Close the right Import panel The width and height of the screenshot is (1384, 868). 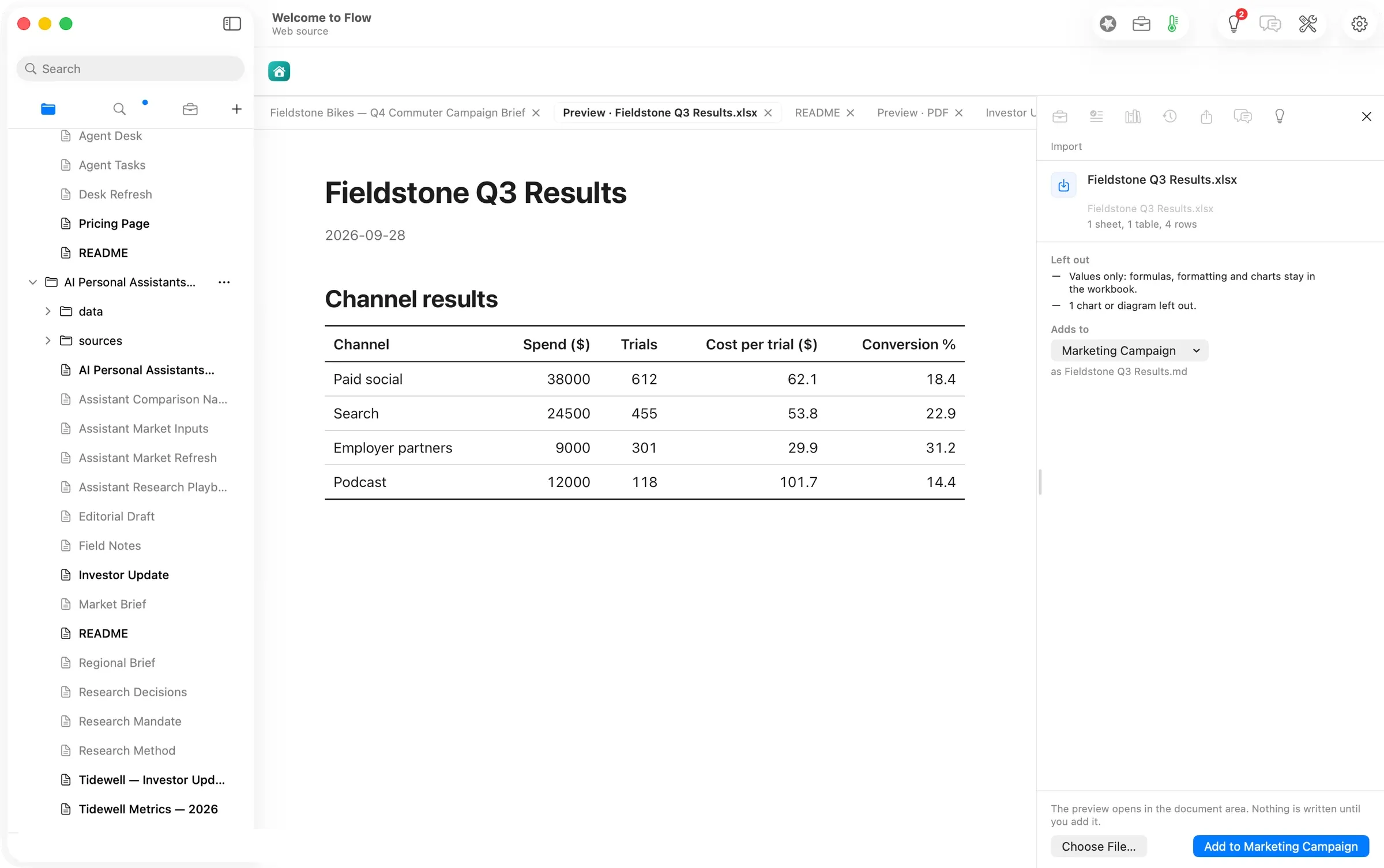click(x=1367, y=116)
